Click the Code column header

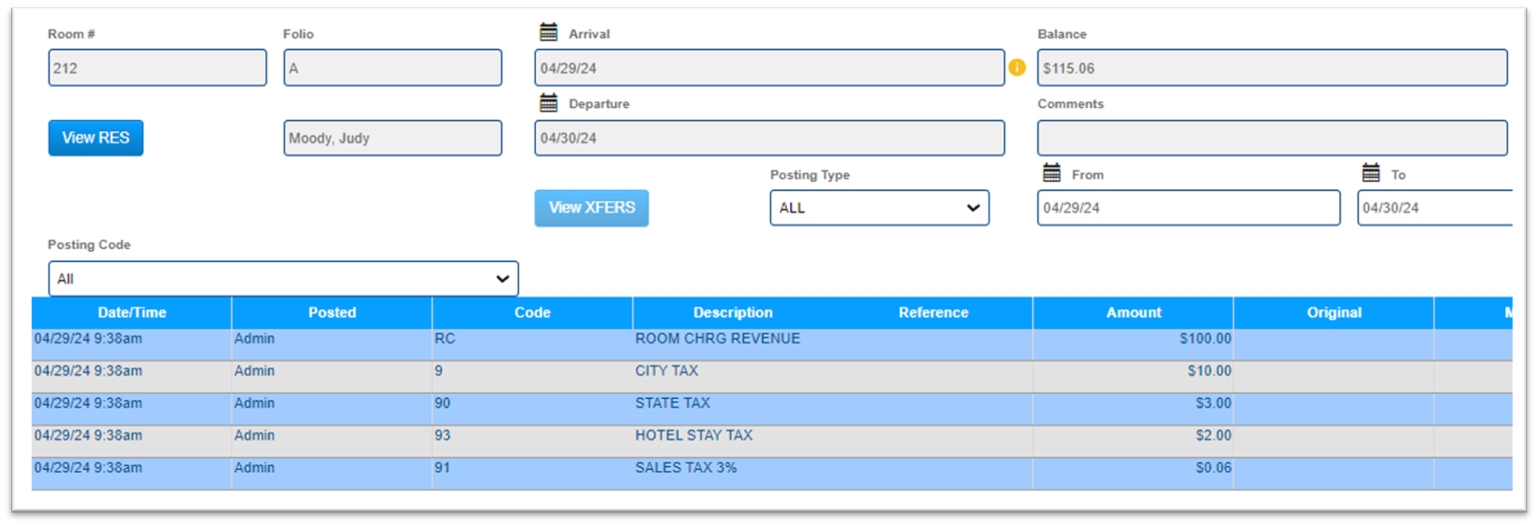point(532,313)
